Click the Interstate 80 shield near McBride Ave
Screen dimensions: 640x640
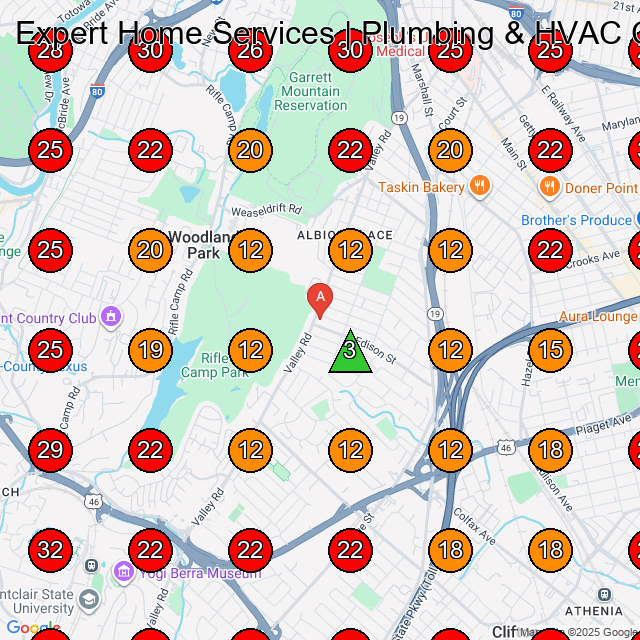click(x=97, y=90)
